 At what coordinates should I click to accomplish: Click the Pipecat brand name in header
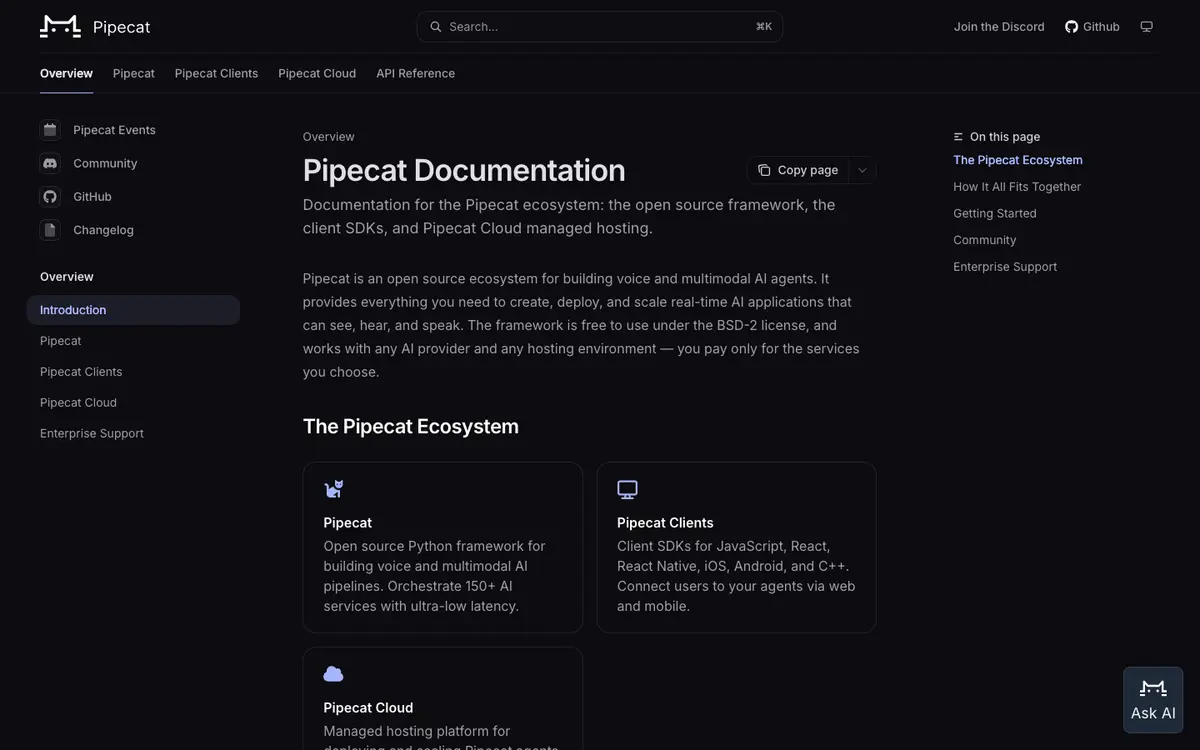coord(122,27)
